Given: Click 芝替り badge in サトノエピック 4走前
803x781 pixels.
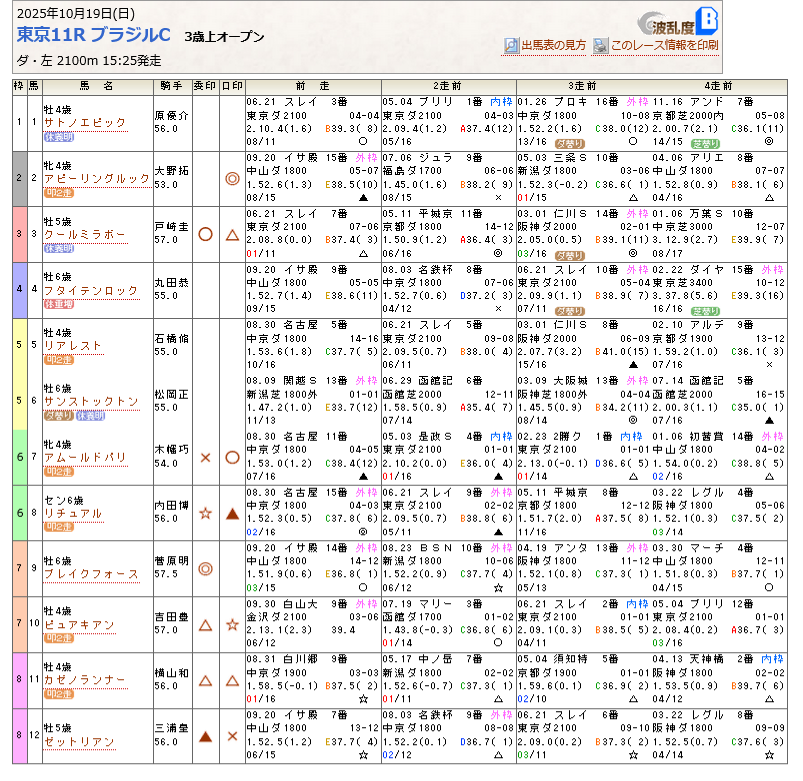Looking at the screenshot, I should coord(705,144).
